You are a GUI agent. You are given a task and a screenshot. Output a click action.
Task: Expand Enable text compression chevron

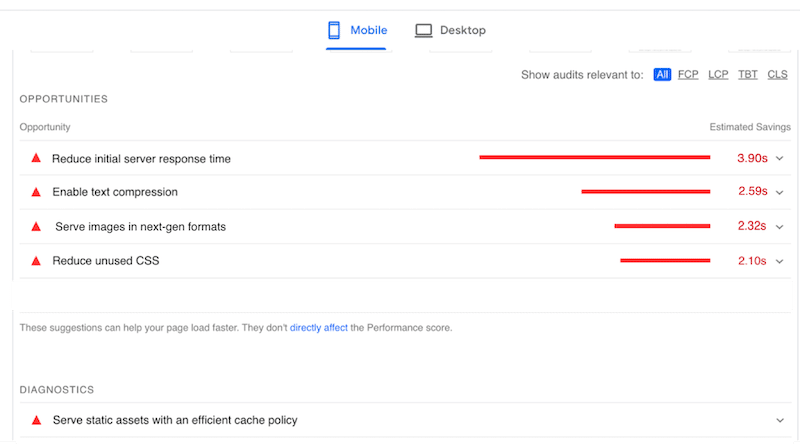(x=780, y=192)
